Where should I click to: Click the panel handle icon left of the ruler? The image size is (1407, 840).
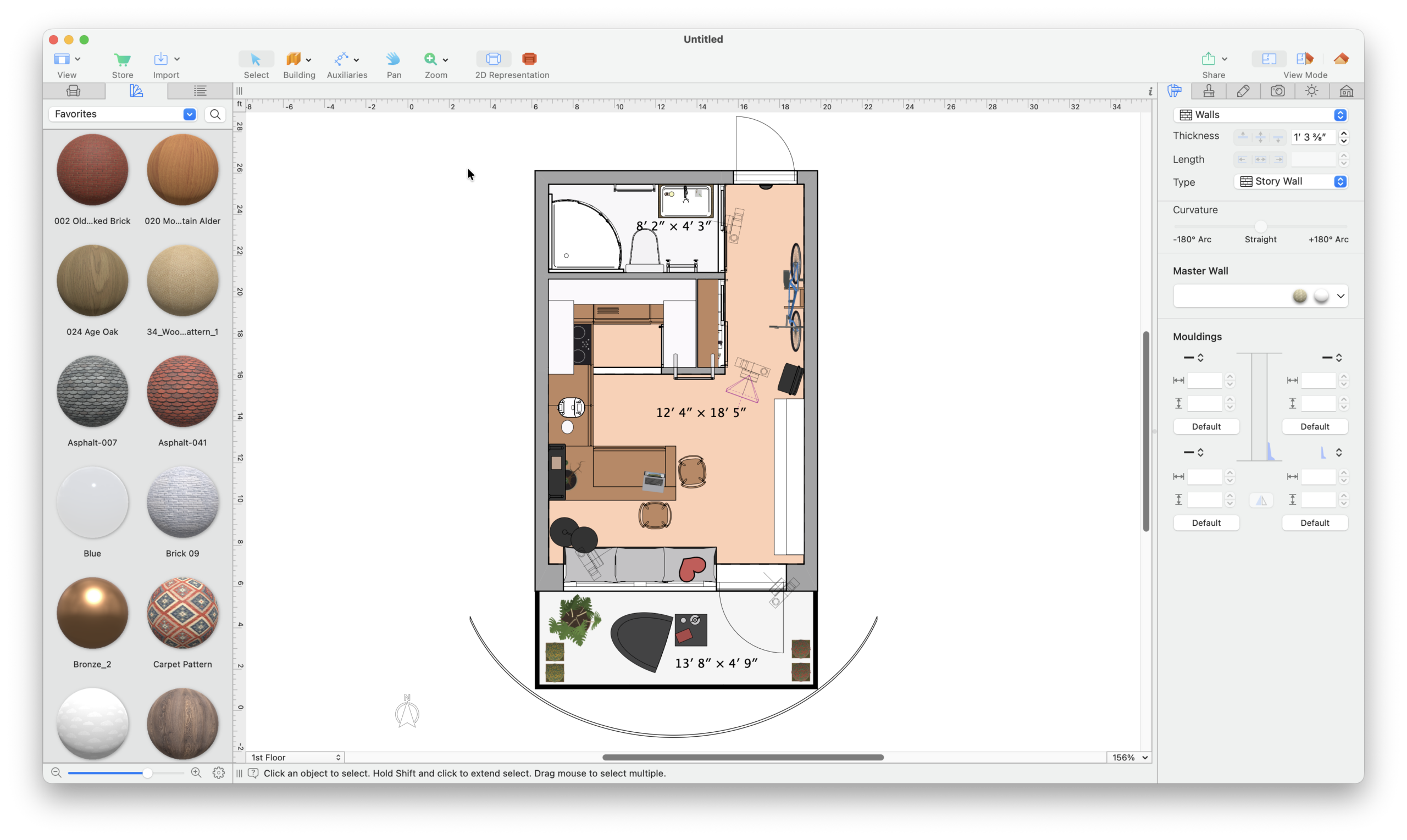point(240,91)
